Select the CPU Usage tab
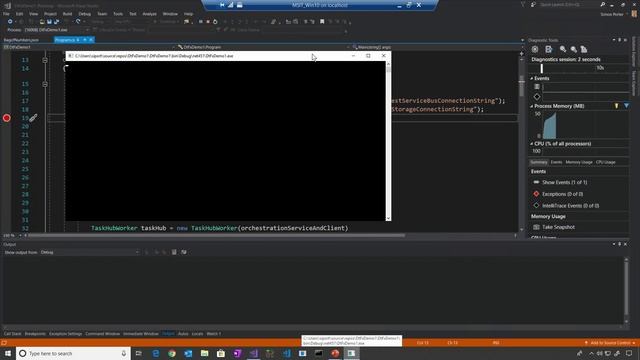 coord(605,162)
